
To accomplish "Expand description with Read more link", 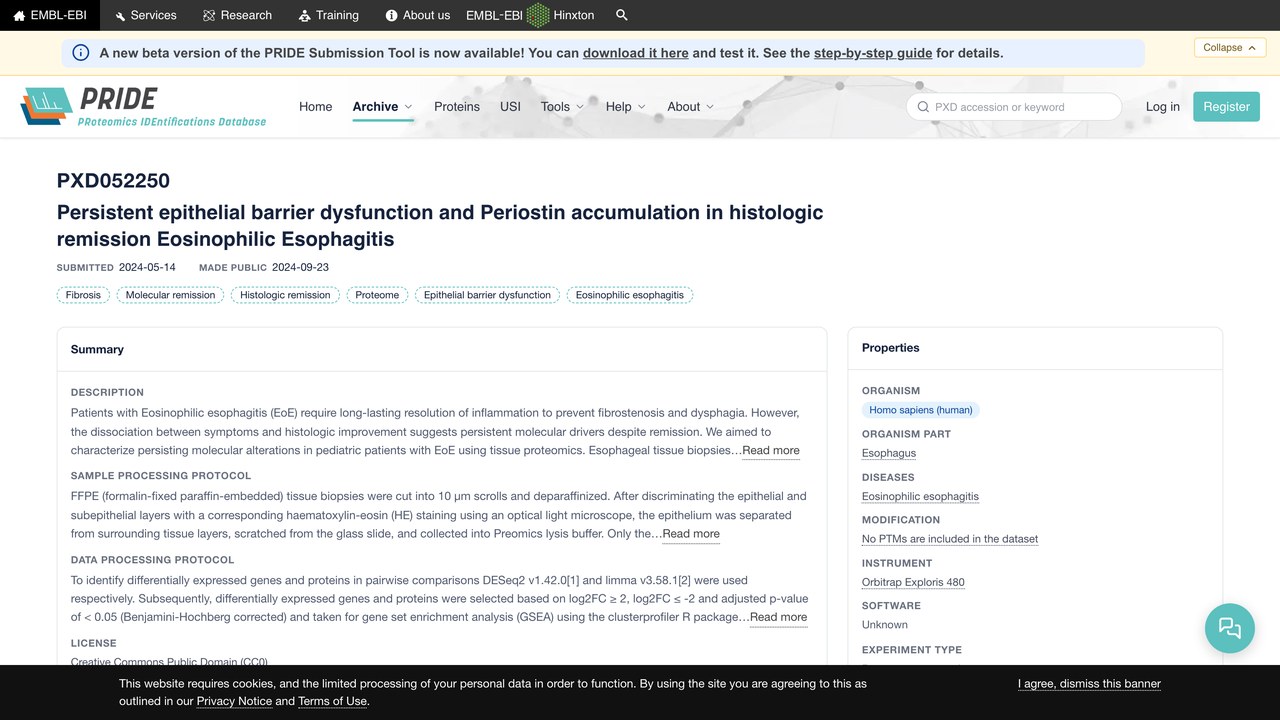I will (770, 450).
